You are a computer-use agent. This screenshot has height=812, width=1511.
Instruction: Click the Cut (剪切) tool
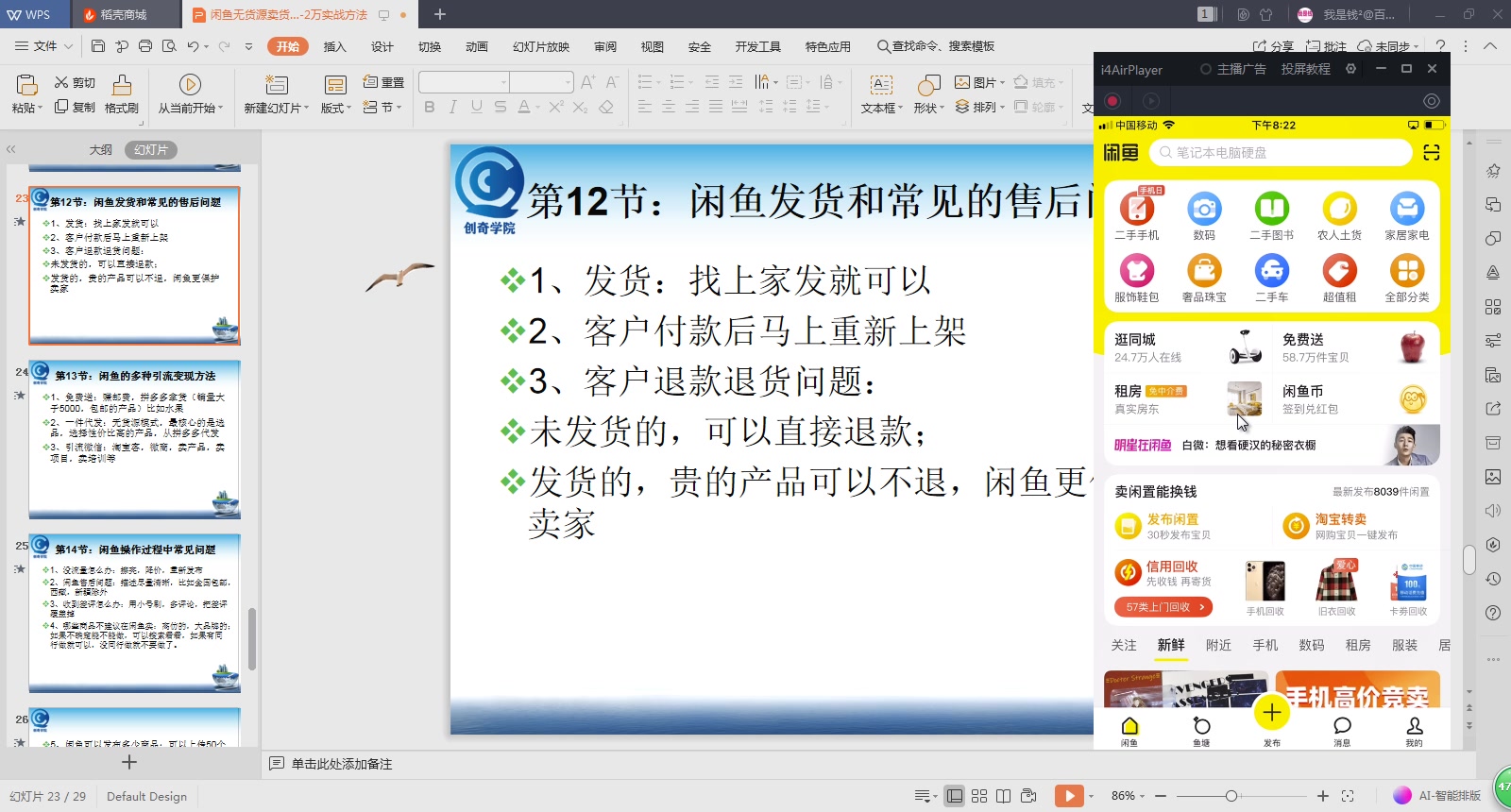(75, 83)
